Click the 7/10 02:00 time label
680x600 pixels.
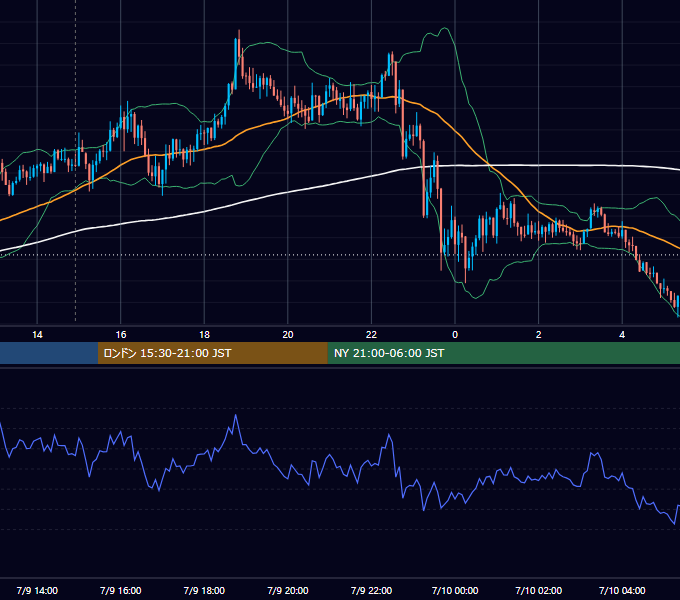click(539, 590)
